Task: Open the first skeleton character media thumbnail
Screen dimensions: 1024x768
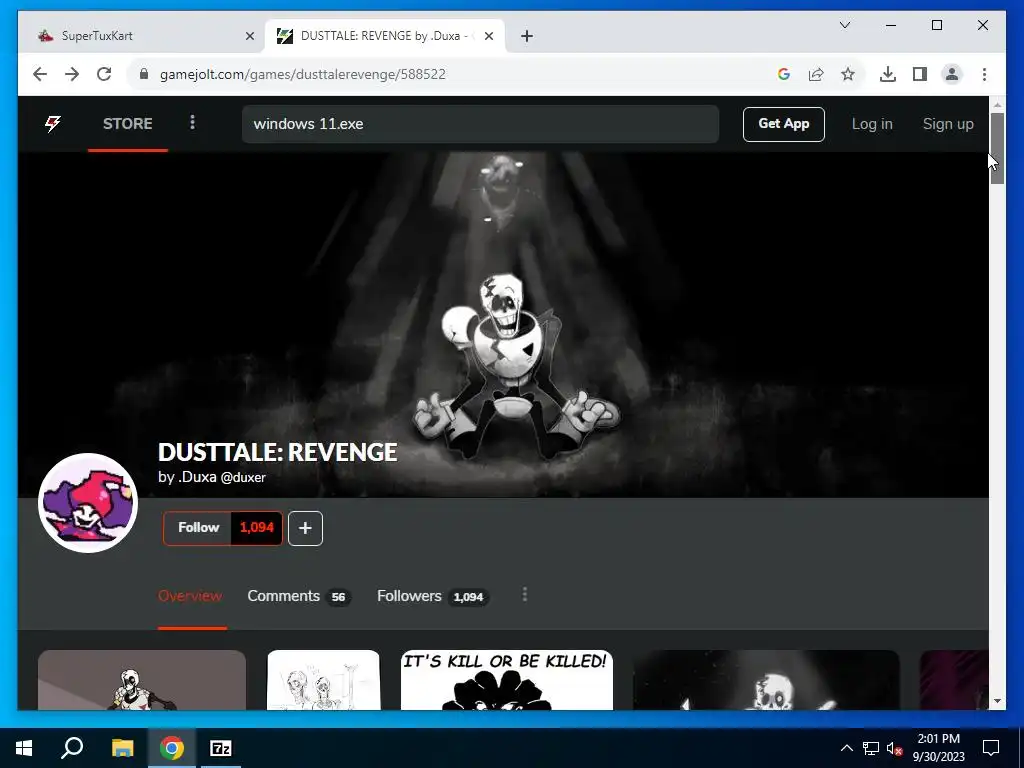Action: 142,680
